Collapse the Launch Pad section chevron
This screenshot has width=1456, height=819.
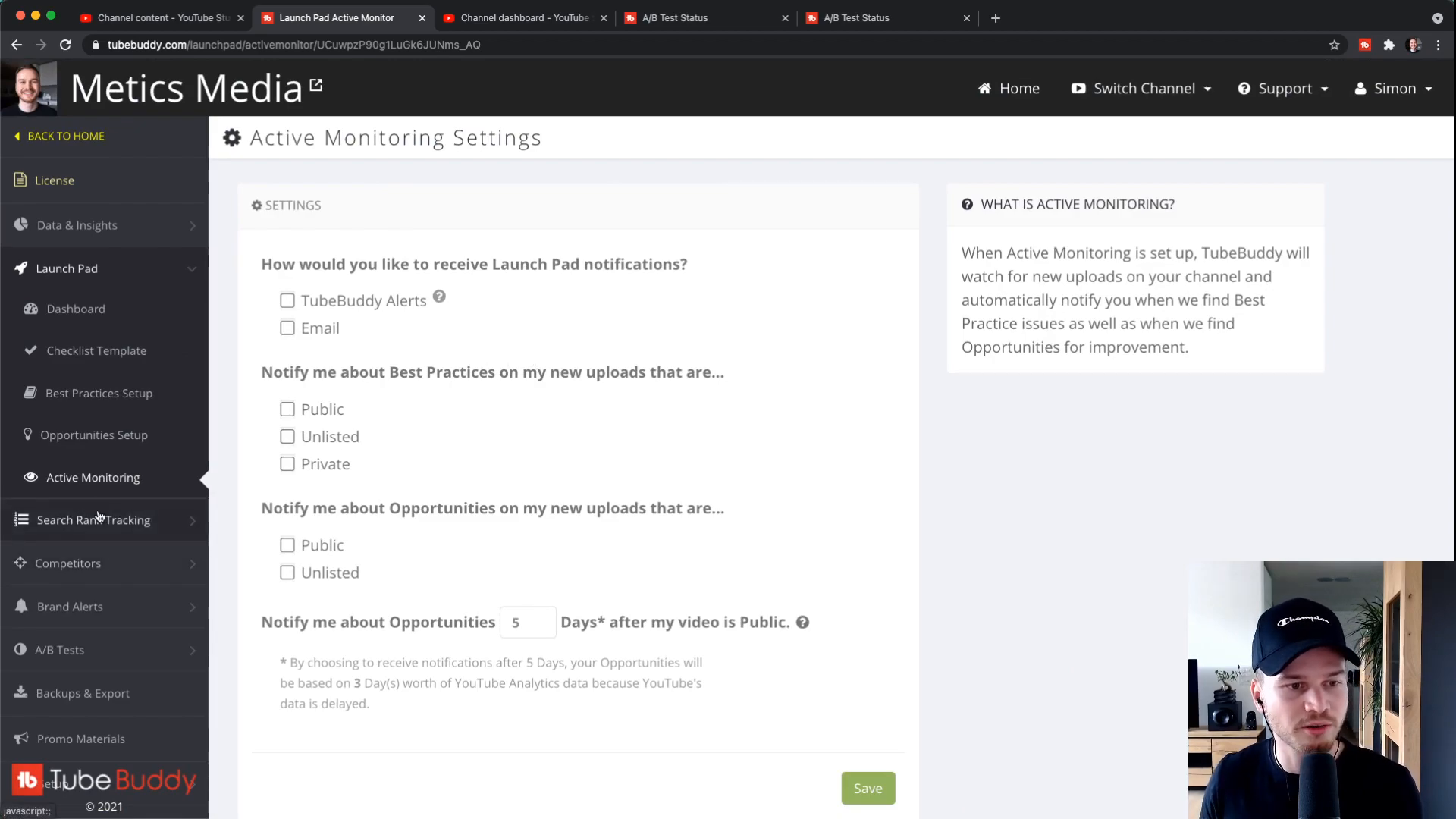click(192, 268)
